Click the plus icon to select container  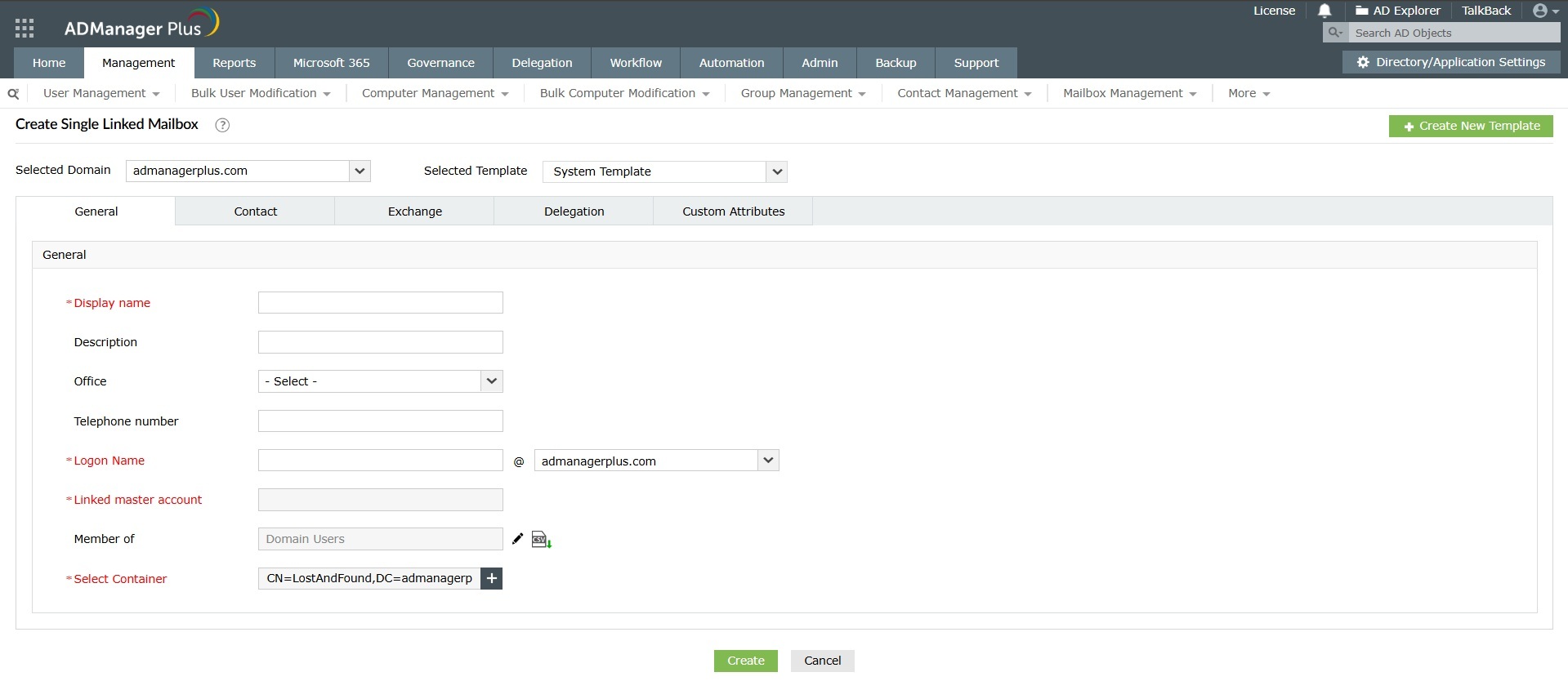coord(492,578)
